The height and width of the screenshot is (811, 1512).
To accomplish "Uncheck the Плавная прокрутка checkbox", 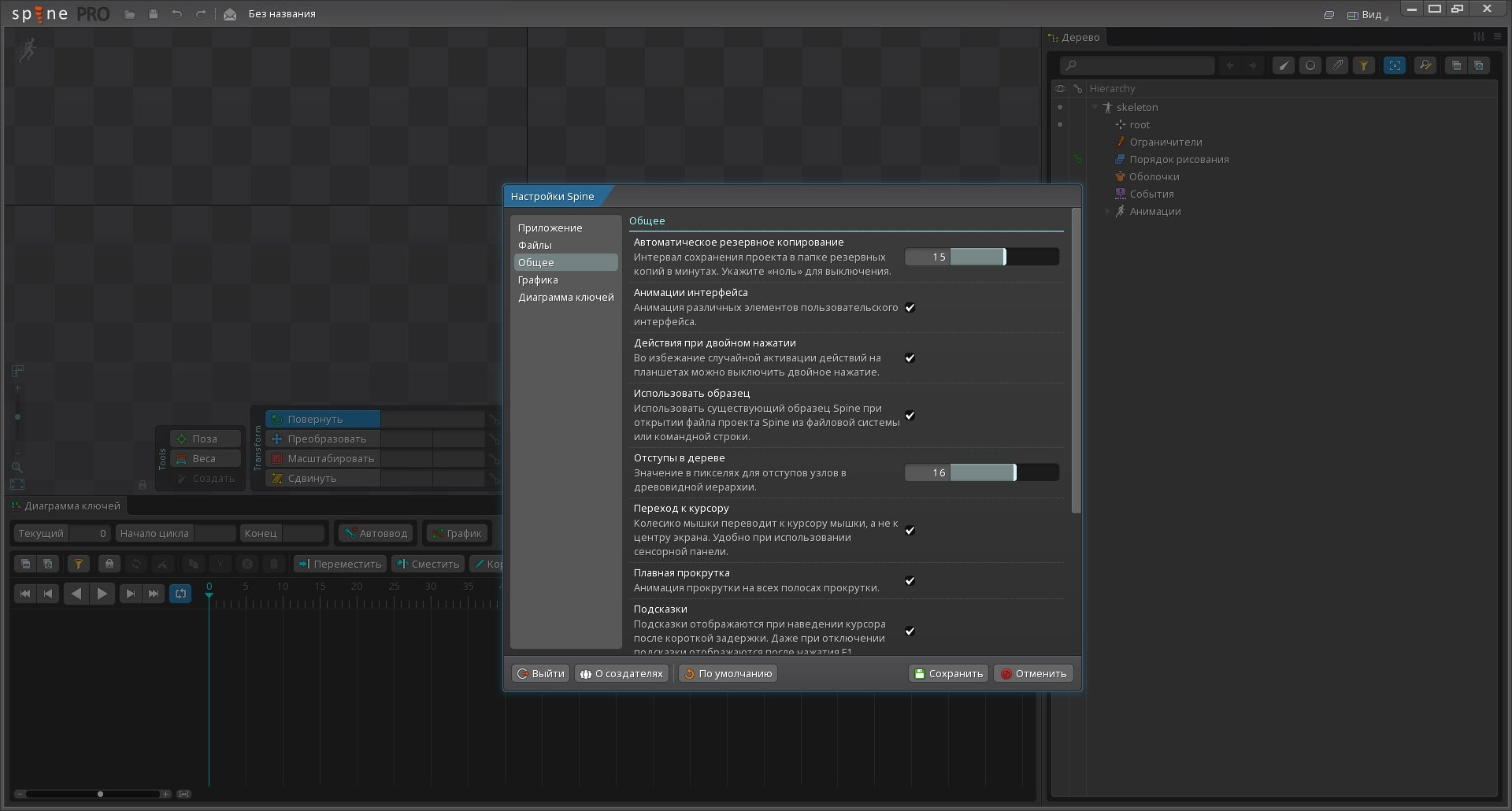I will click(x=910, y=580).
